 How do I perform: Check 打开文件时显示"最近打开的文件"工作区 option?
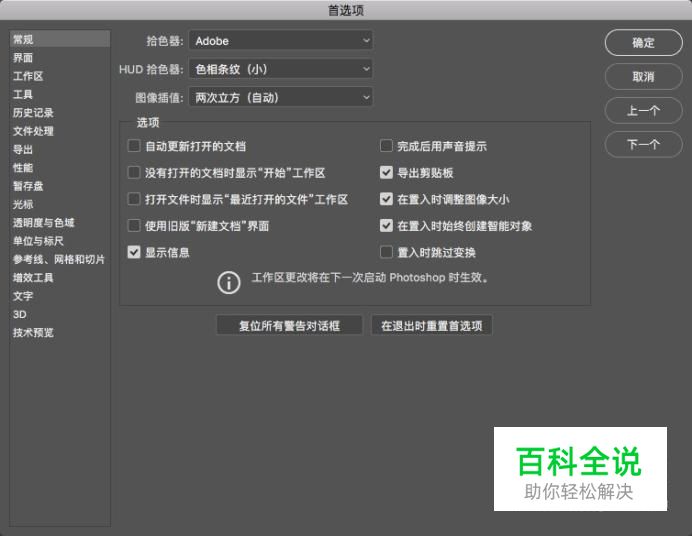click(134, 199)
